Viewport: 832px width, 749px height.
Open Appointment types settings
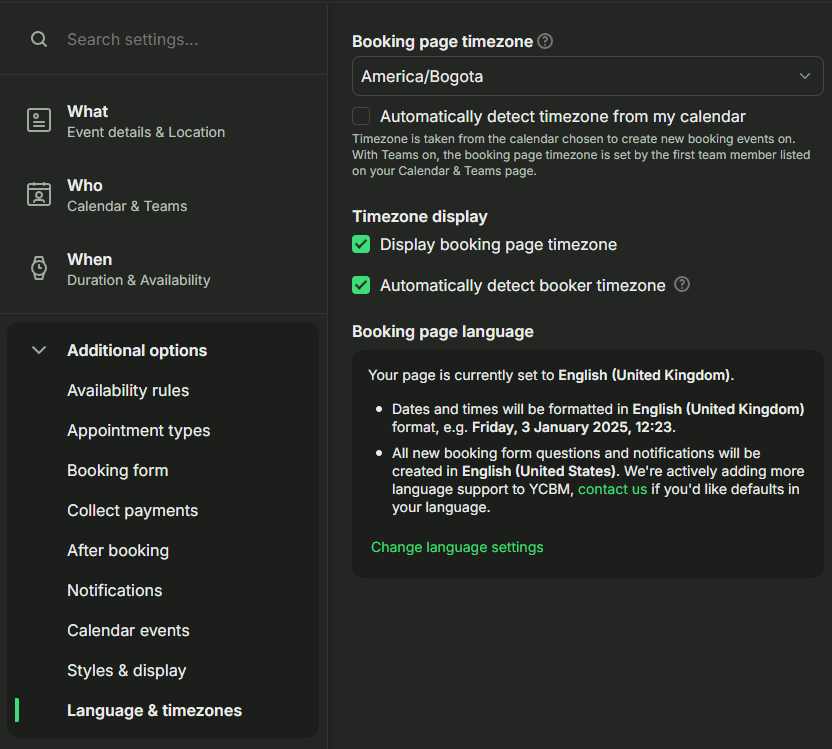(138, 431)
